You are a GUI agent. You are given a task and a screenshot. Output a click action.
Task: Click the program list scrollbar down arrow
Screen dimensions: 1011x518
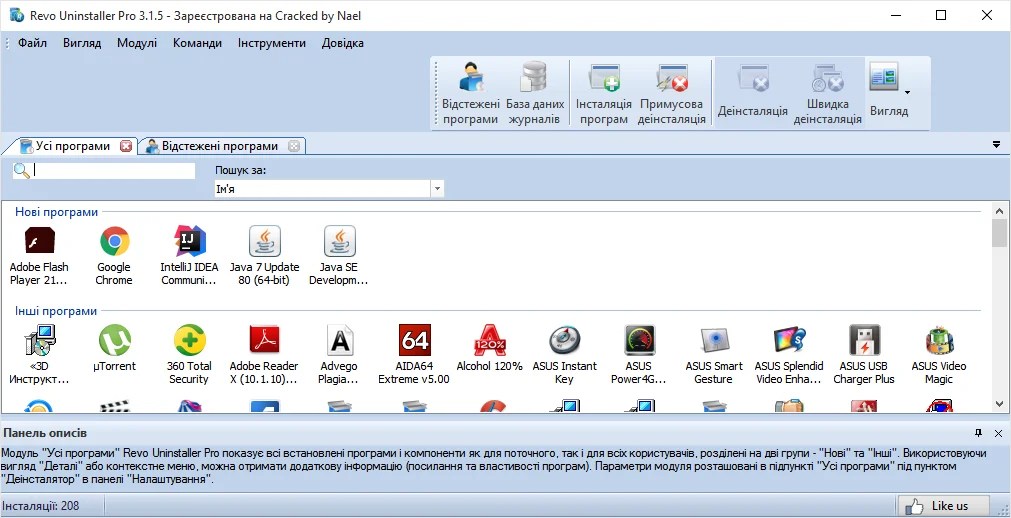pos(1000,404)
